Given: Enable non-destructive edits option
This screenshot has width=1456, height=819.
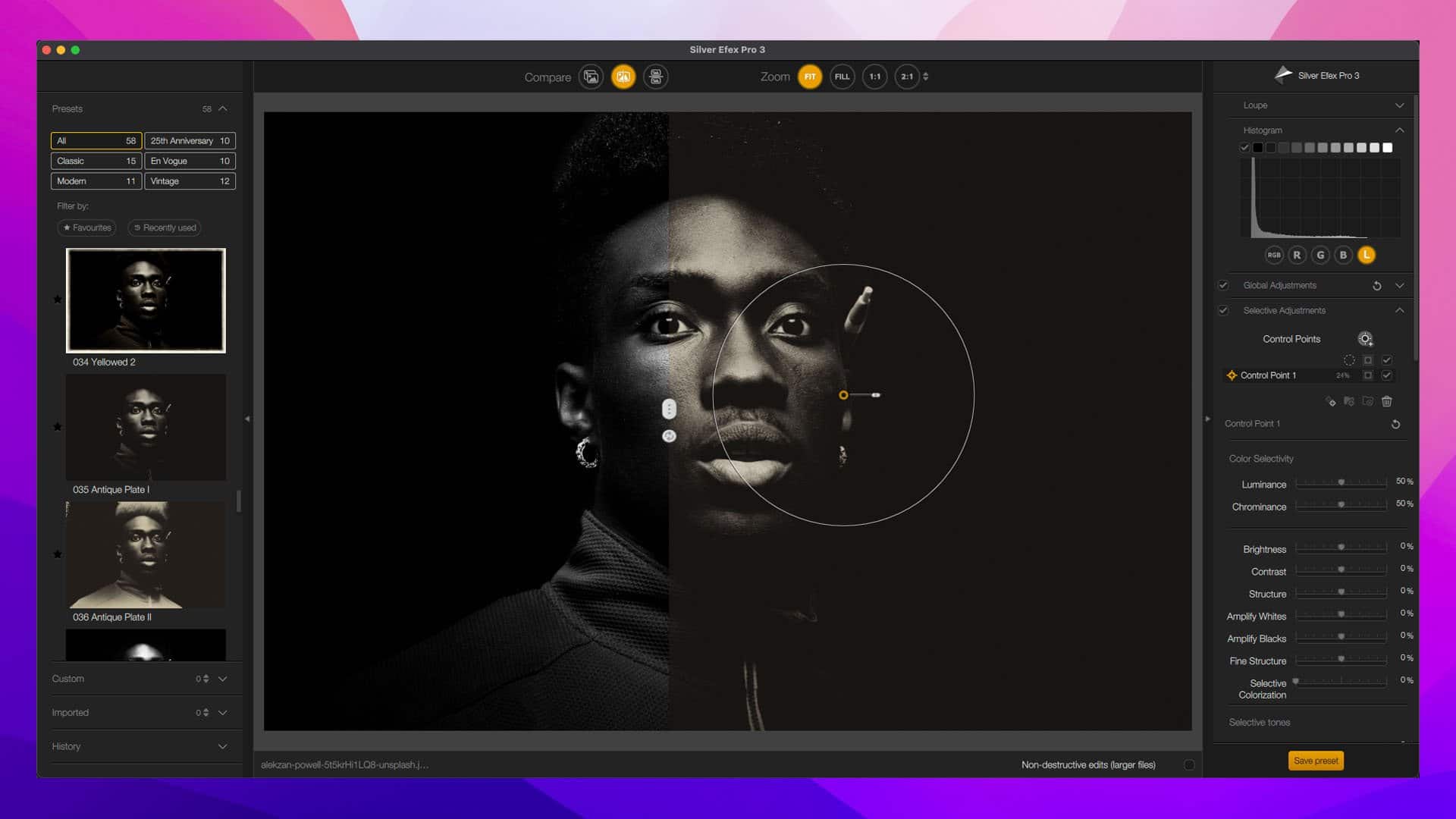Looking at the screenshot, I should point(1188,764).
